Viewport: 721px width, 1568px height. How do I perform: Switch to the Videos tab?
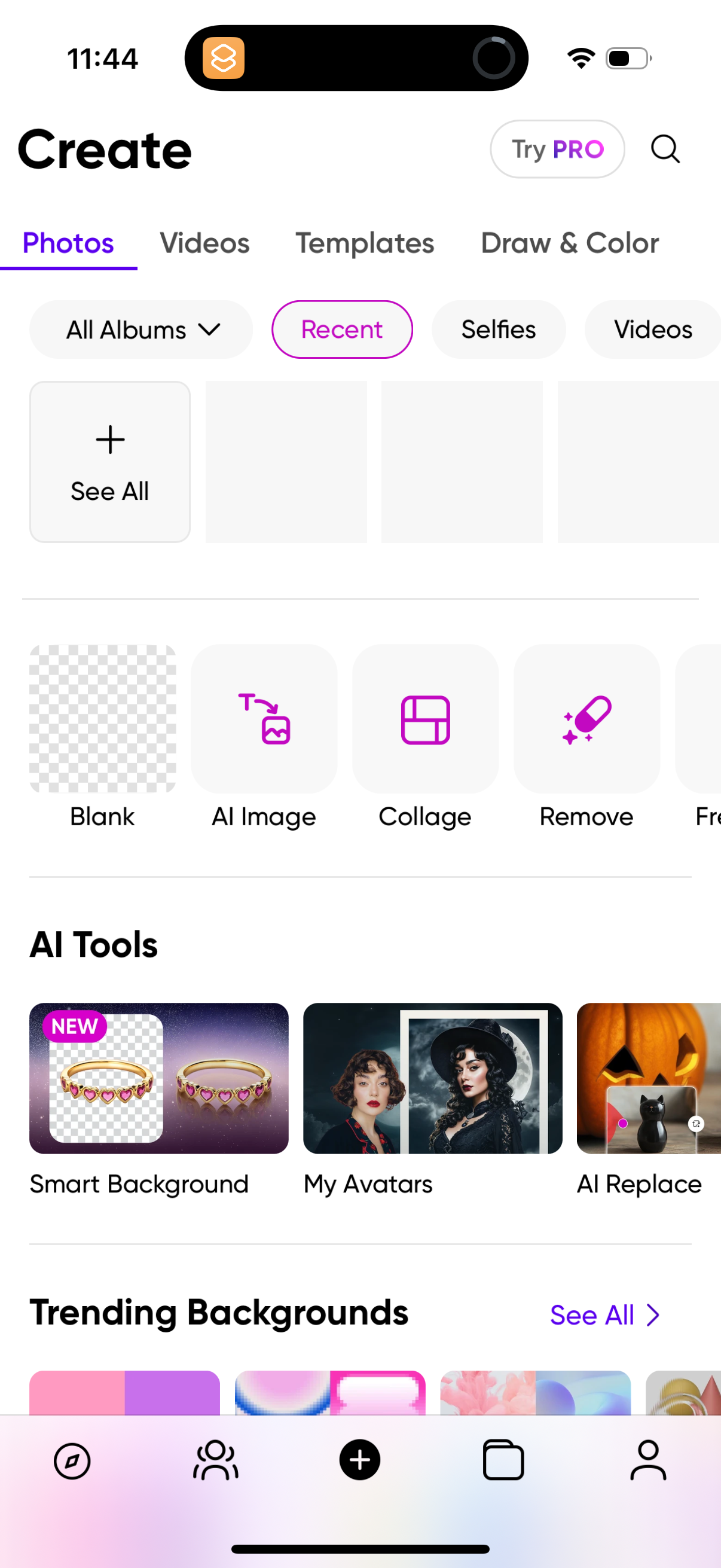pos(204,243)
